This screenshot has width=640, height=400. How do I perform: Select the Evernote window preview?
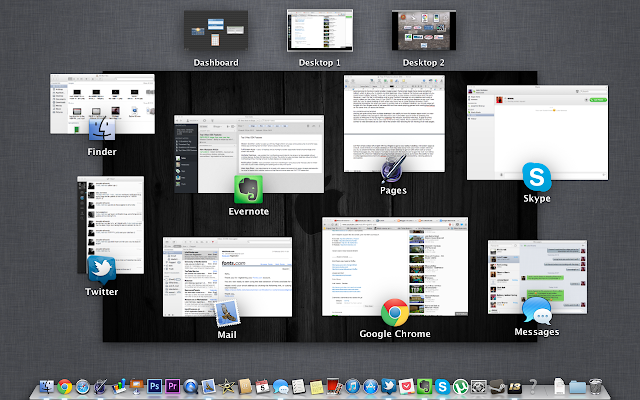[x=249, y=154]
